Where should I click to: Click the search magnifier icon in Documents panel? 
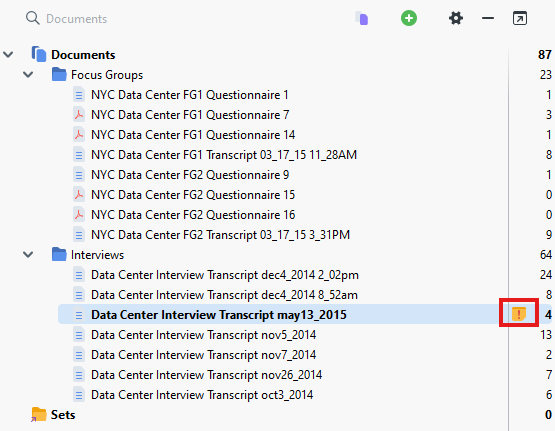(x=33, y=18)
